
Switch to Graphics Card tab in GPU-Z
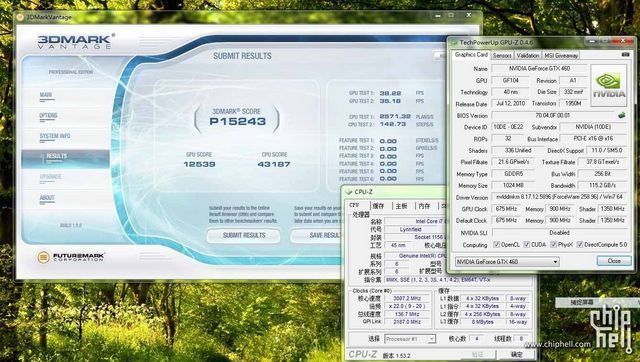[x=471, y=55]
